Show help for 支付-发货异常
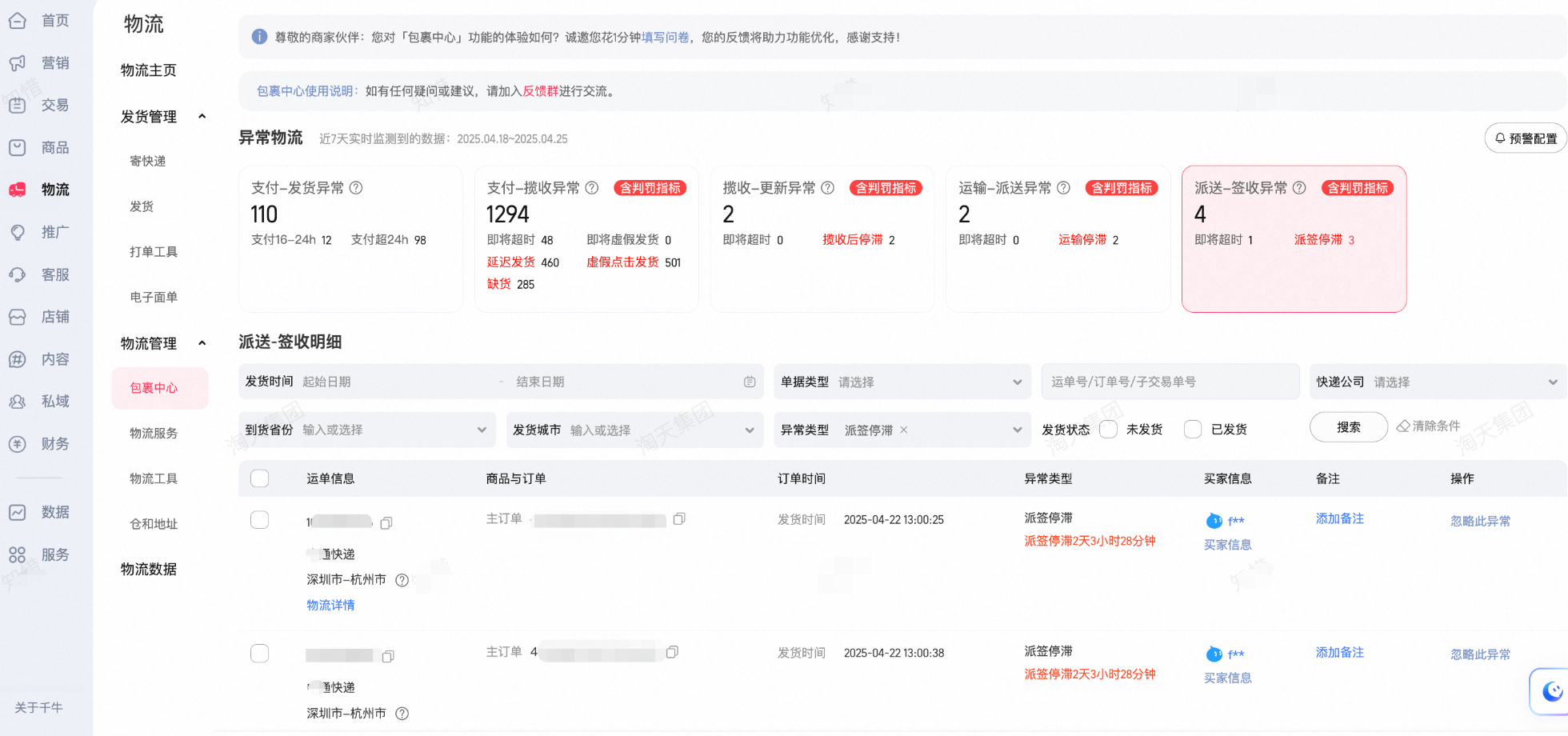 click(x=356, y=188)
